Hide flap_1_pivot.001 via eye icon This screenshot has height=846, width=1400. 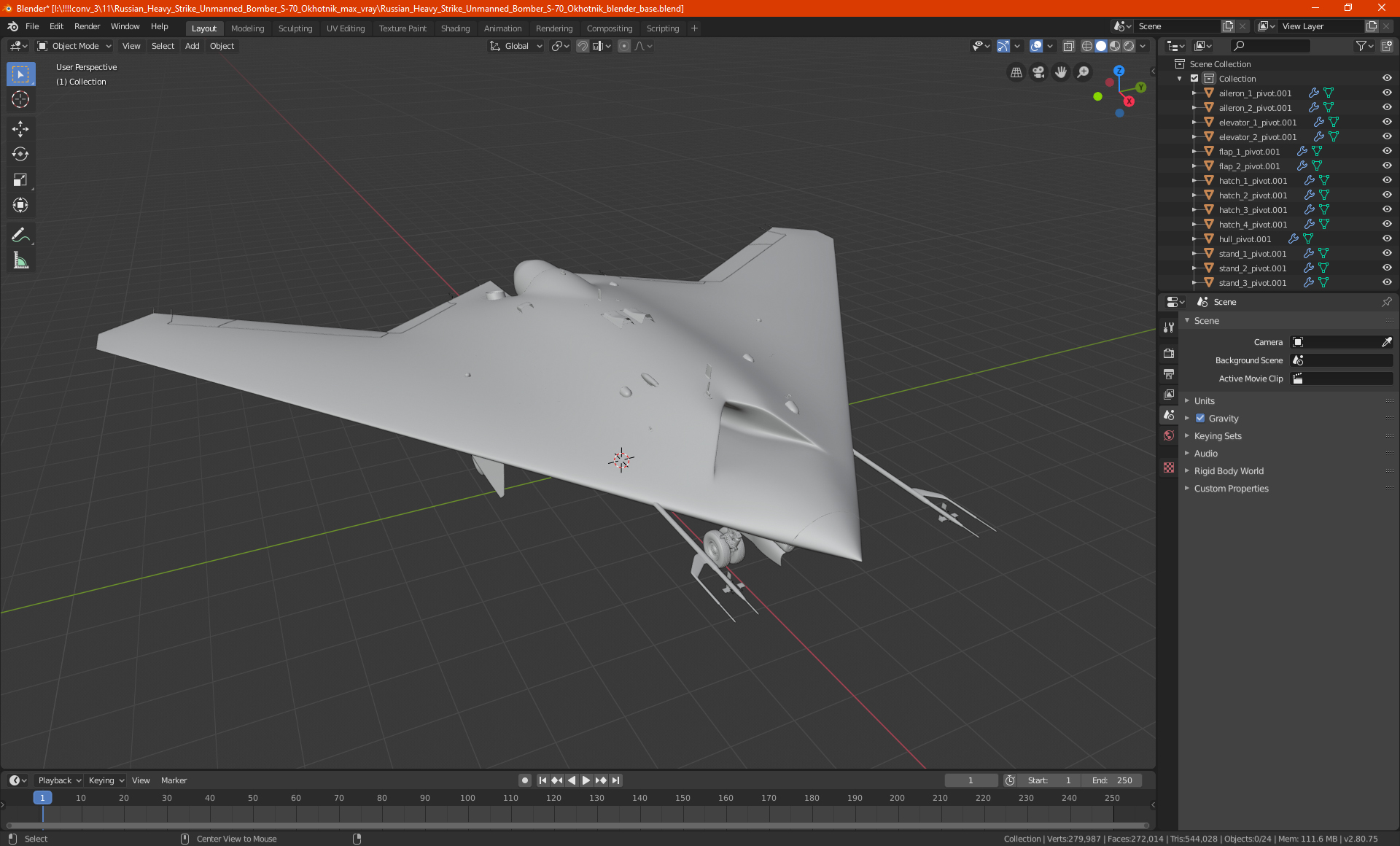(x=1387, y=151)
